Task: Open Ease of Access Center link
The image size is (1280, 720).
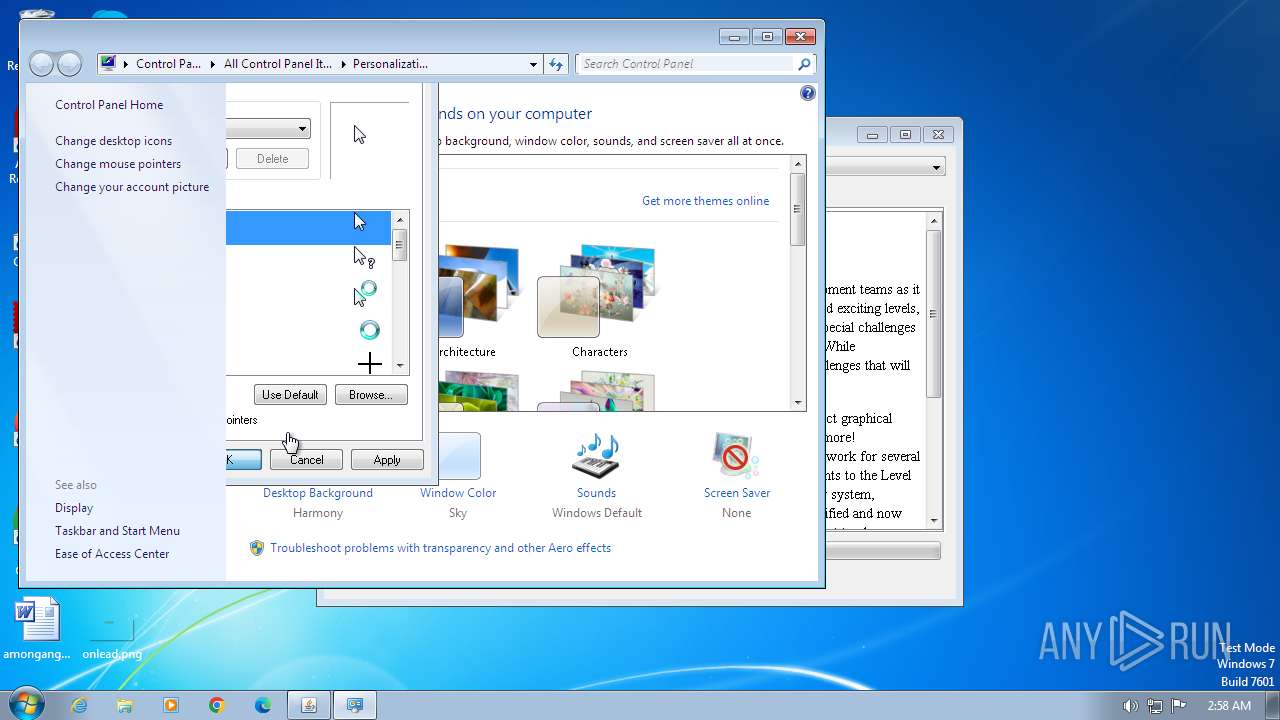Action: tap(112, 554)
